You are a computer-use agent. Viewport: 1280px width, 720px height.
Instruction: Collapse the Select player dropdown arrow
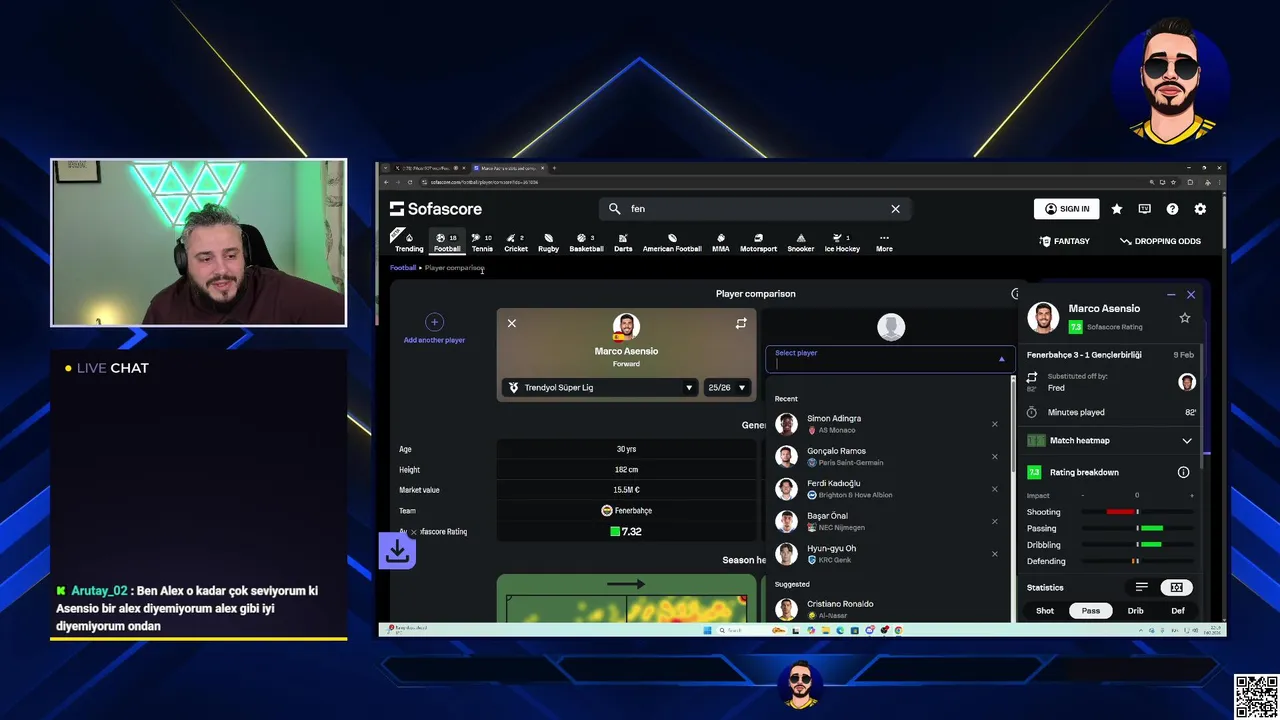click(x=1001, y=358)
